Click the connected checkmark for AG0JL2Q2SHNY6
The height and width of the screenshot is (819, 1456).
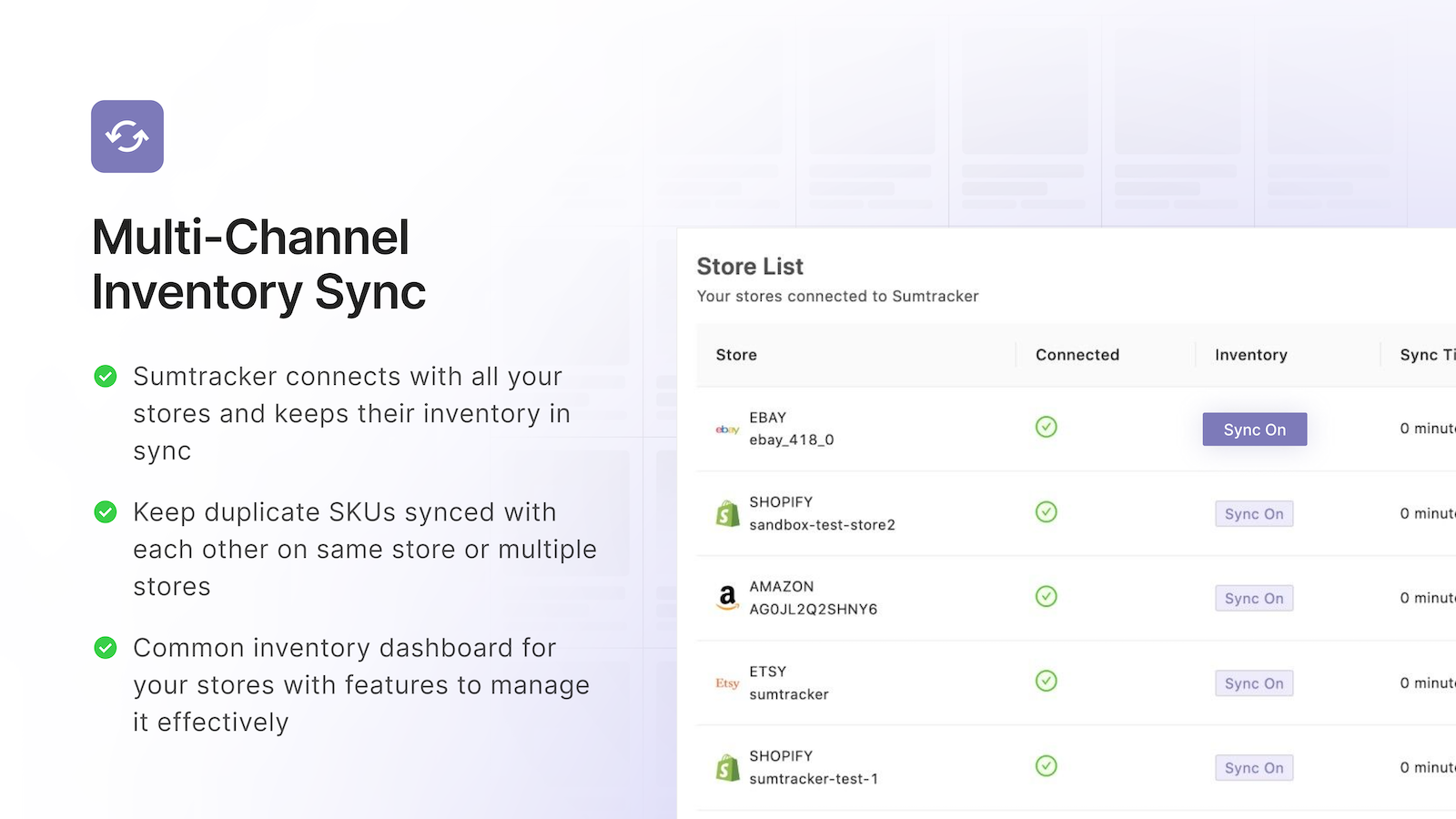coord(1046,596)
